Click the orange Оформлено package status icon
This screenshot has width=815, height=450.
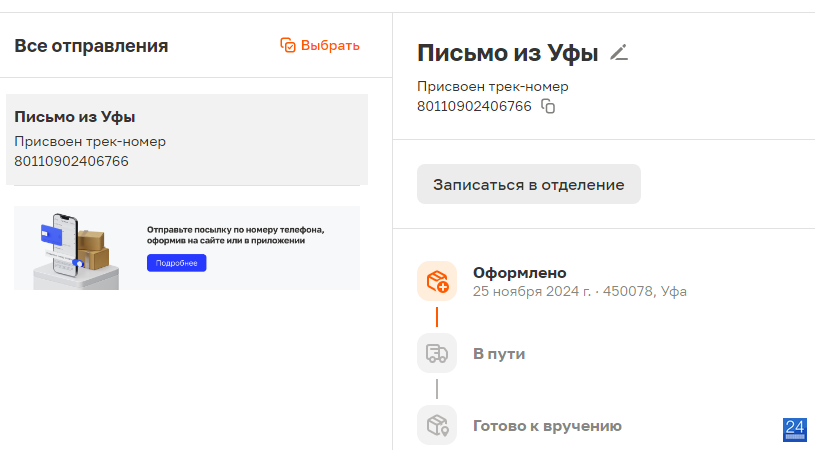pos(437,281)
